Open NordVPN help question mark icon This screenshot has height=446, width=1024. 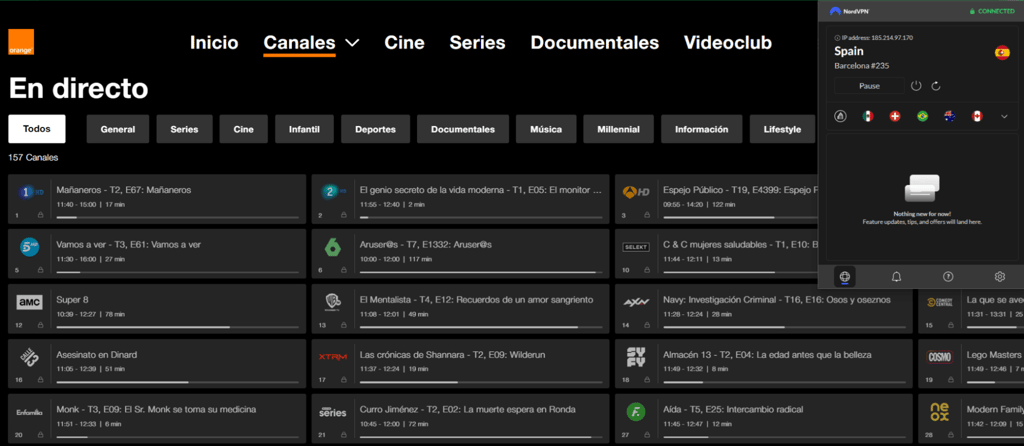(x=948, y=277)
